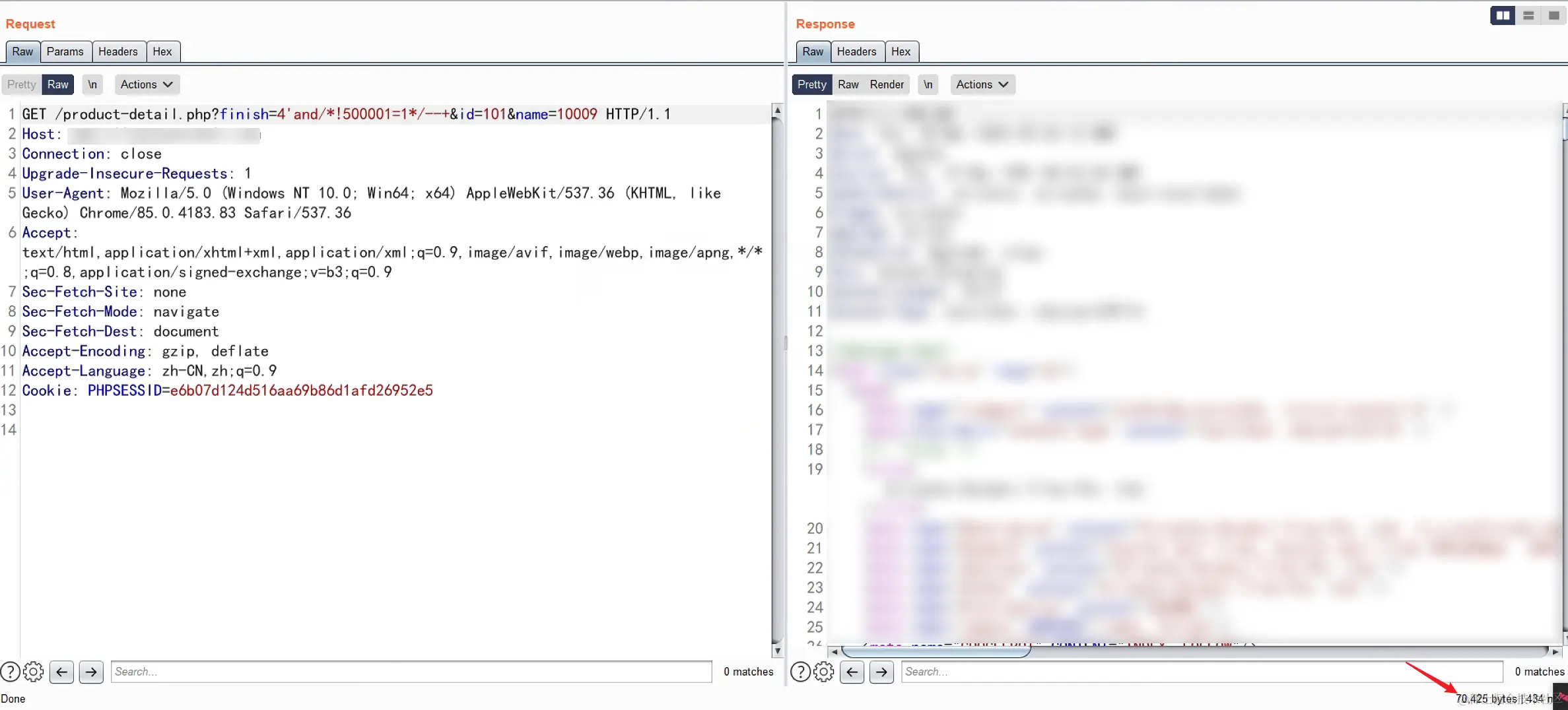Screen dimensions: 1568x710
Task: Open Request Actions dropdown
Action: coord(147,84)
